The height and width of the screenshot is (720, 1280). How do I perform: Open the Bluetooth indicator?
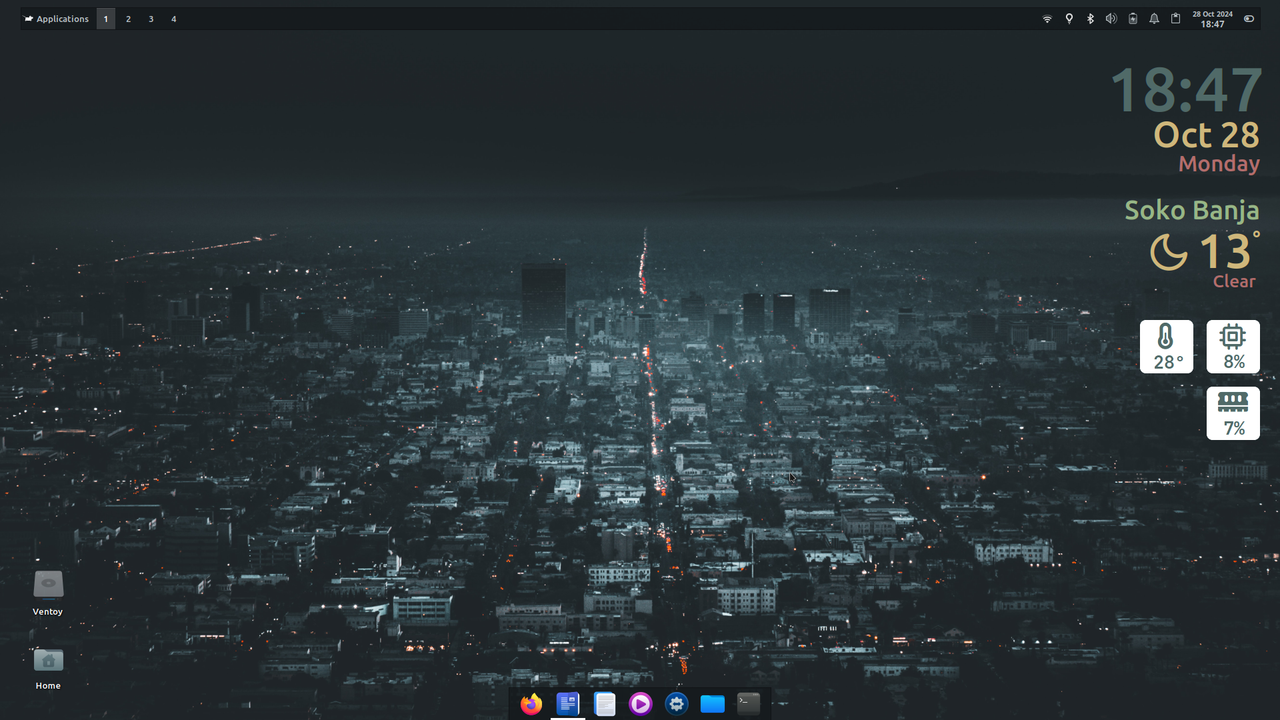click(1090, 19)
